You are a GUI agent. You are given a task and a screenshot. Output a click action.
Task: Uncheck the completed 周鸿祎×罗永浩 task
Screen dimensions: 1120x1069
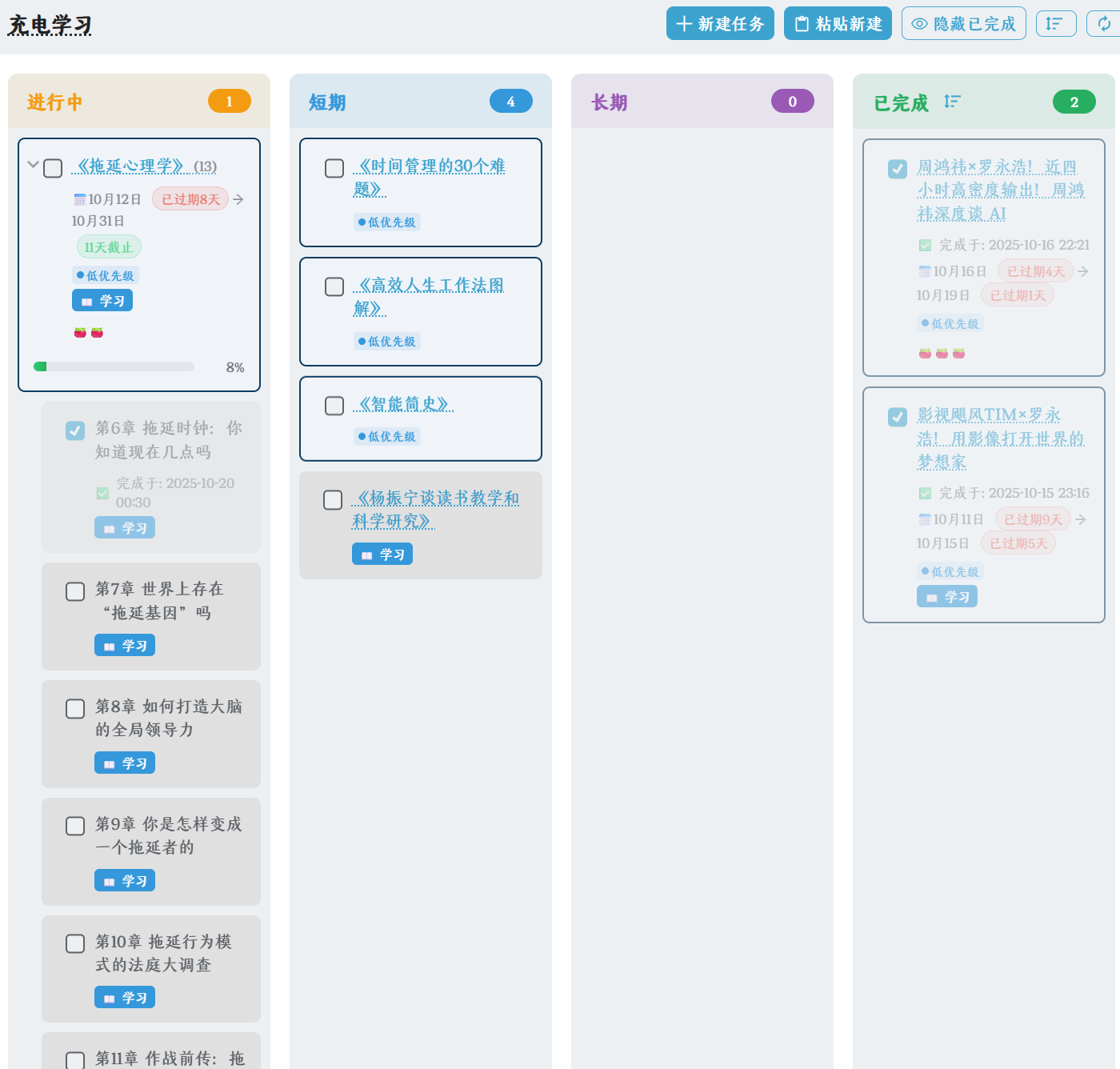[x=897, y=169]
